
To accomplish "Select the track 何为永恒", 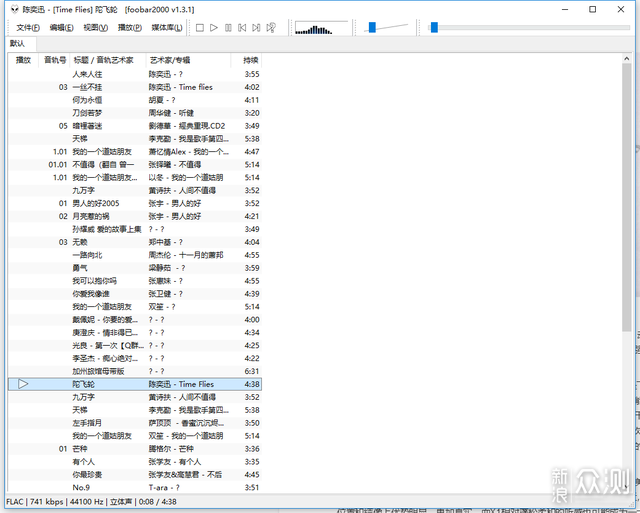I will 135,100.
